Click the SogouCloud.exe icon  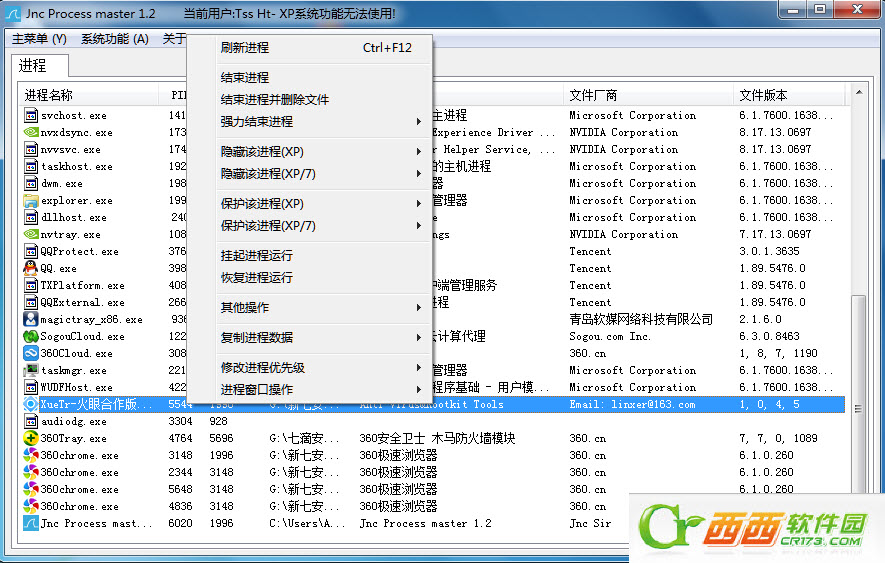coord(30,336)
